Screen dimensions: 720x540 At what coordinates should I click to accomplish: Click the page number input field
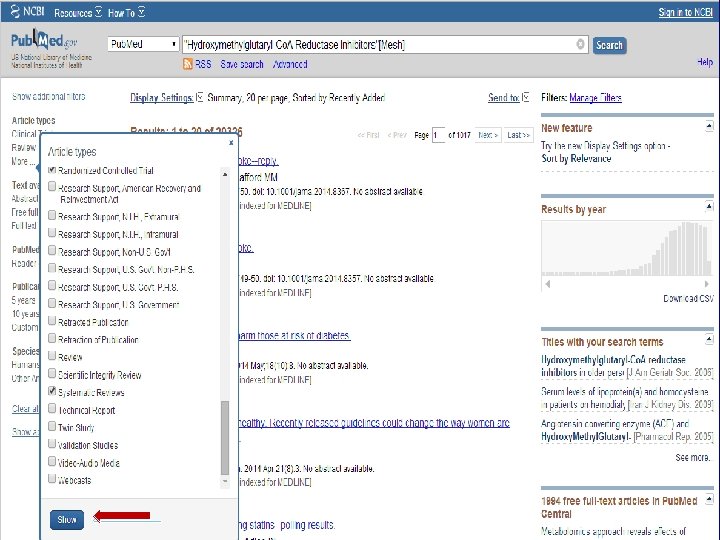coord(439,135)
